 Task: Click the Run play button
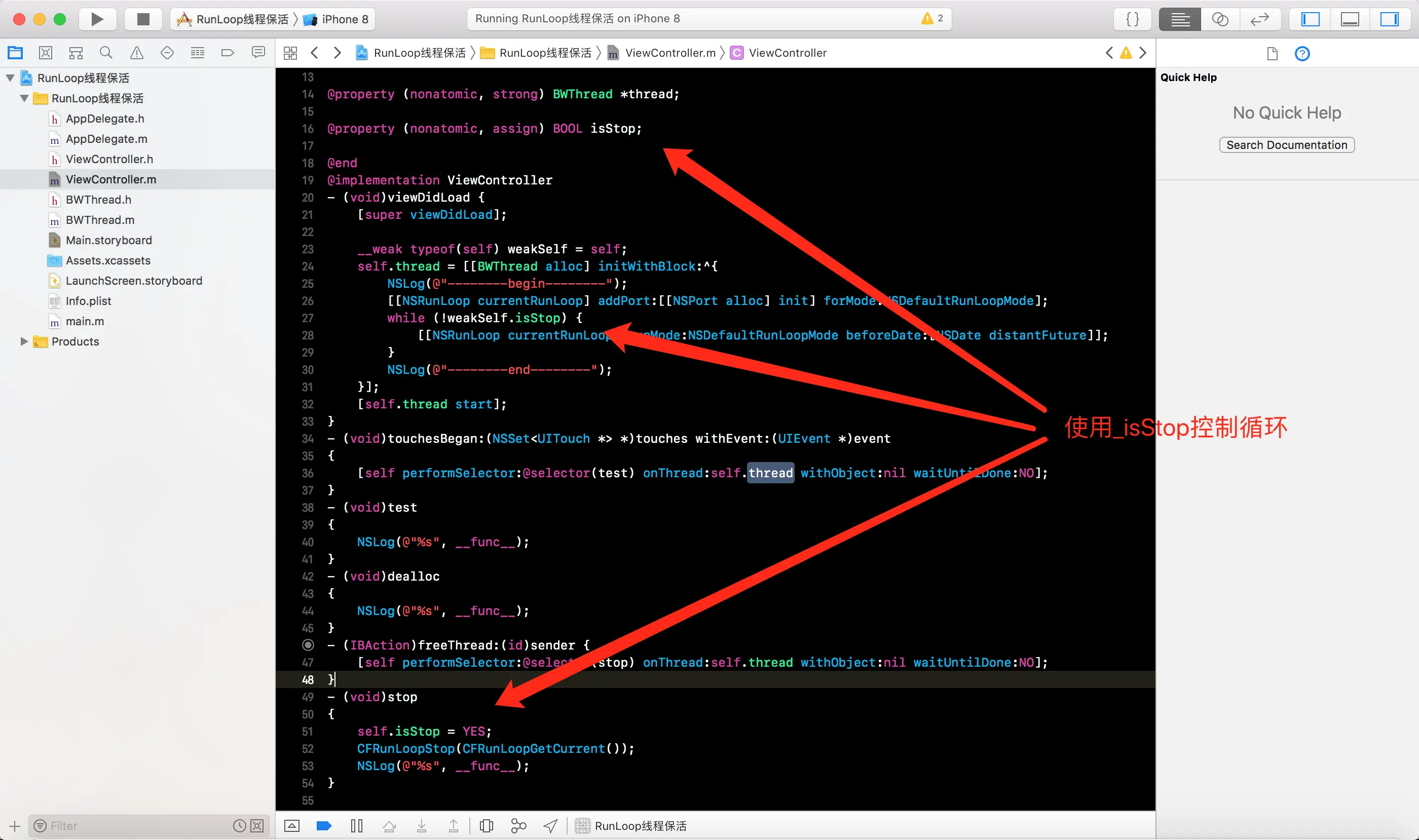[x=97, y=19]
